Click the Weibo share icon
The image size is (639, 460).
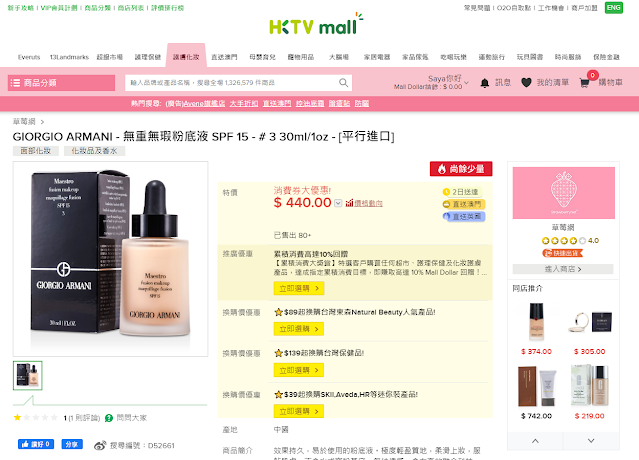[100, 445]
